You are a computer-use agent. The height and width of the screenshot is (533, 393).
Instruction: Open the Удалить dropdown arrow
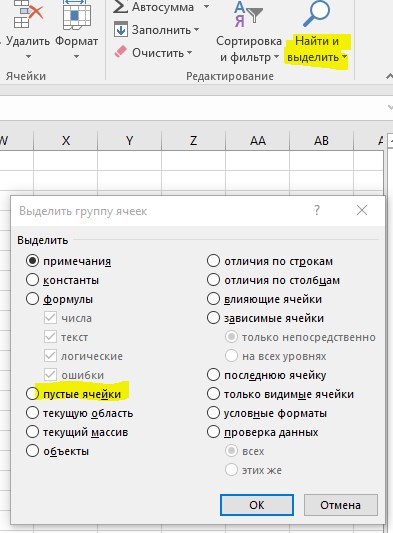point(29,56)
